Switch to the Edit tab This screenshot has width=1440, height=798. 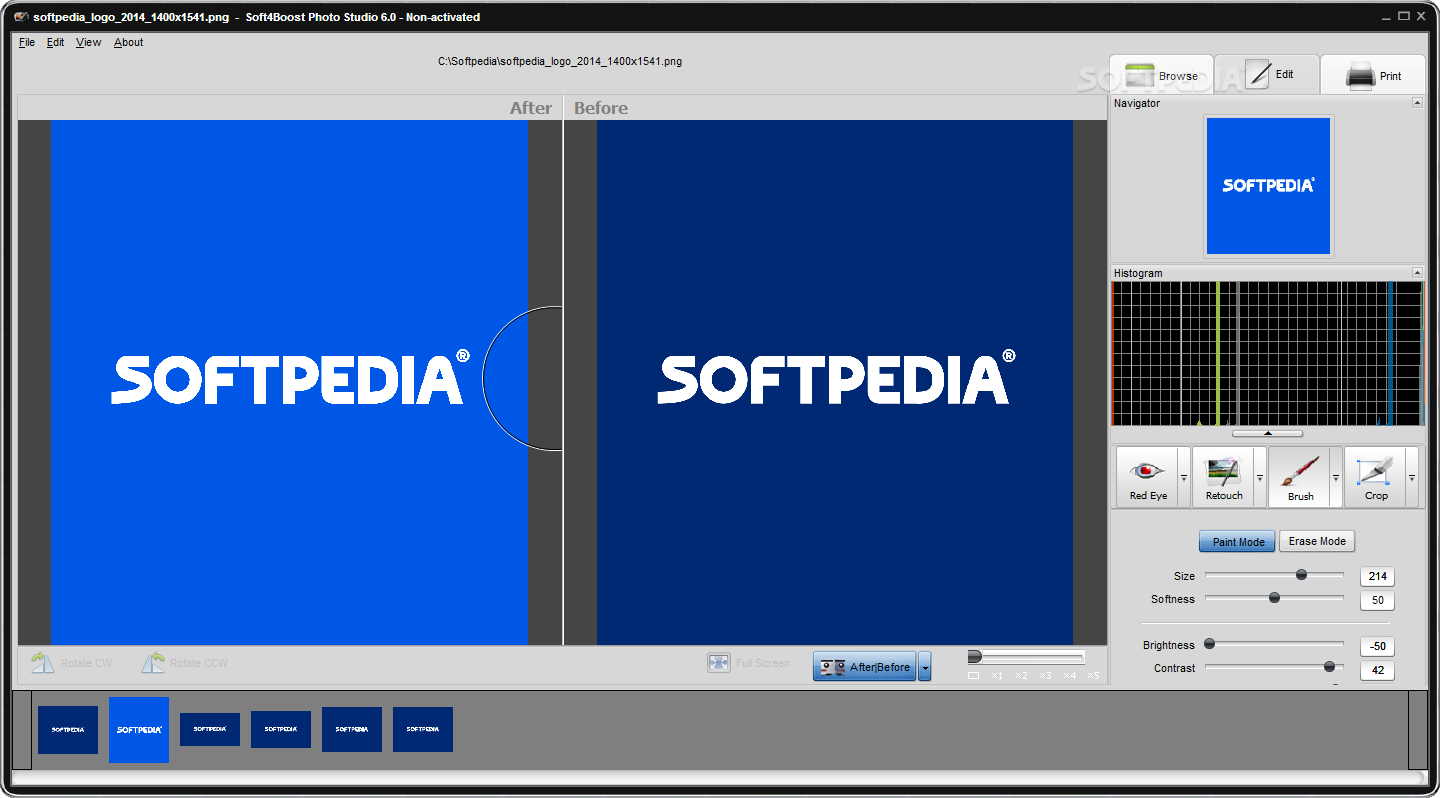point(1267,74)
